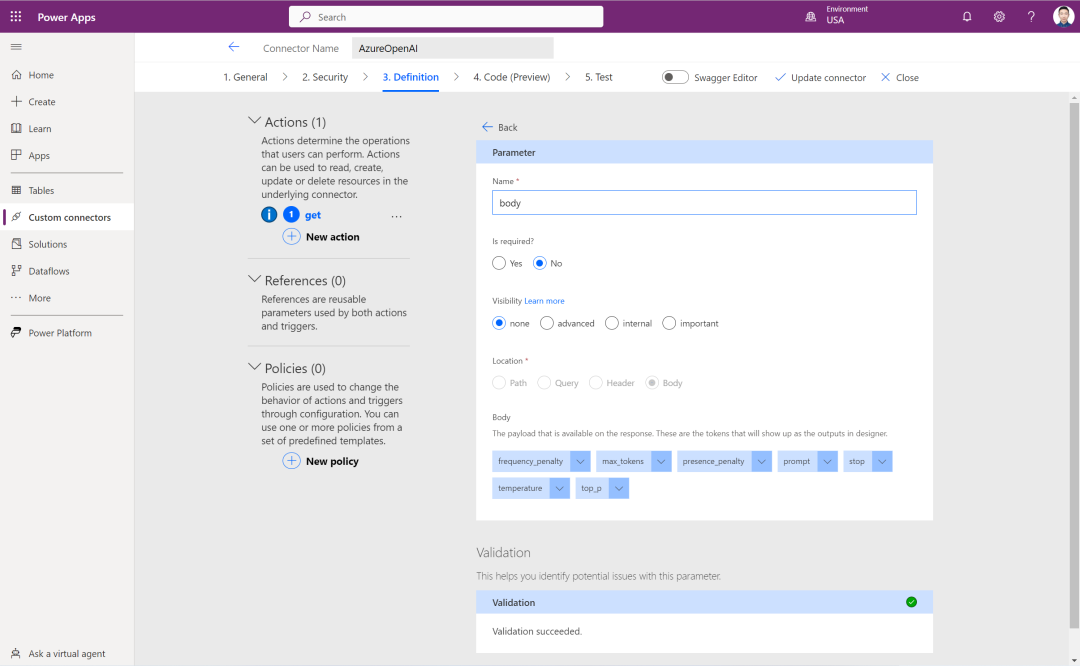
Task: Click the Connector Name field
Action: tap(453, 48)
